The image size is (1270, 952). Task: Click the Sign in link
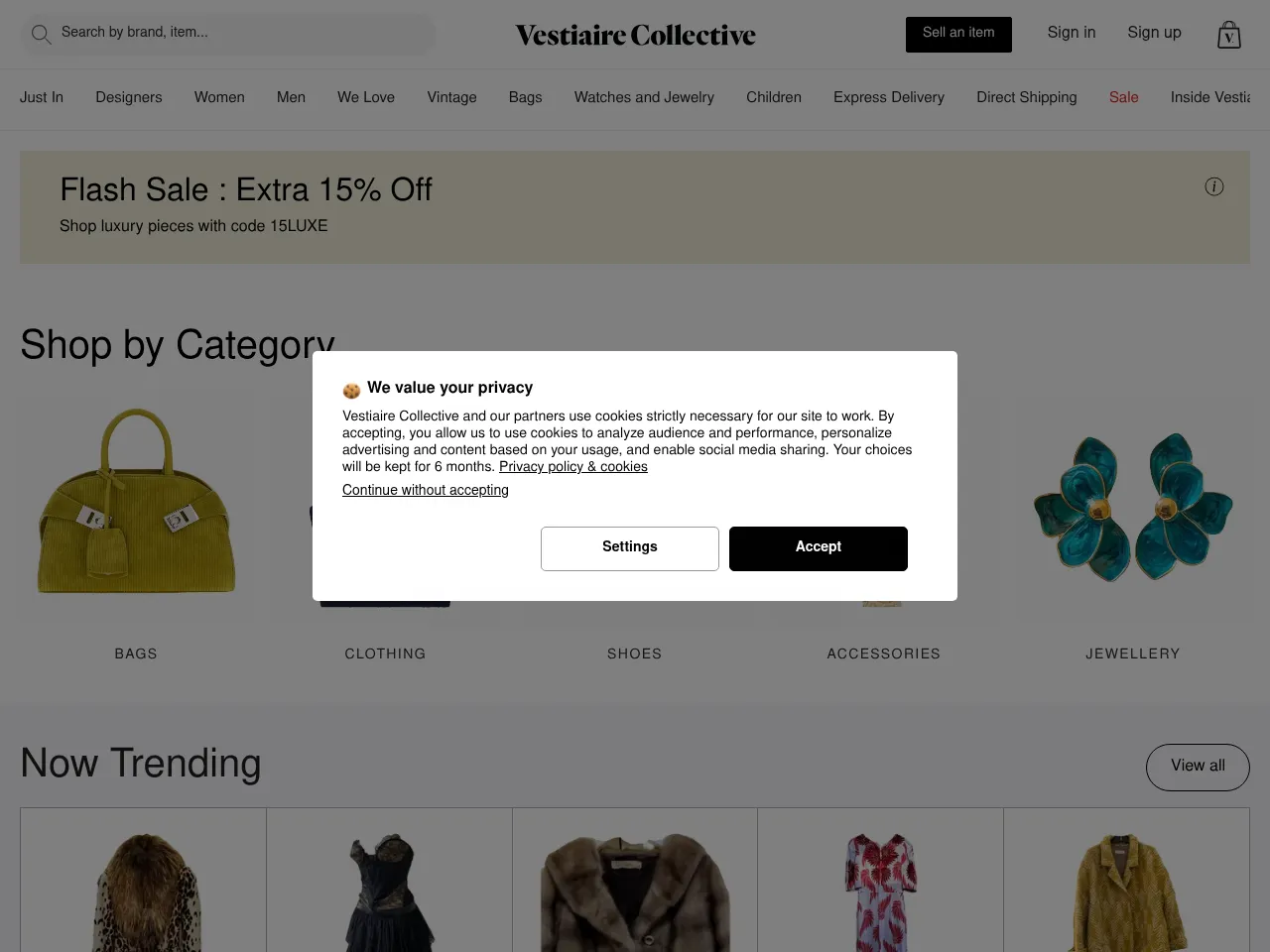click(1071, 33)
